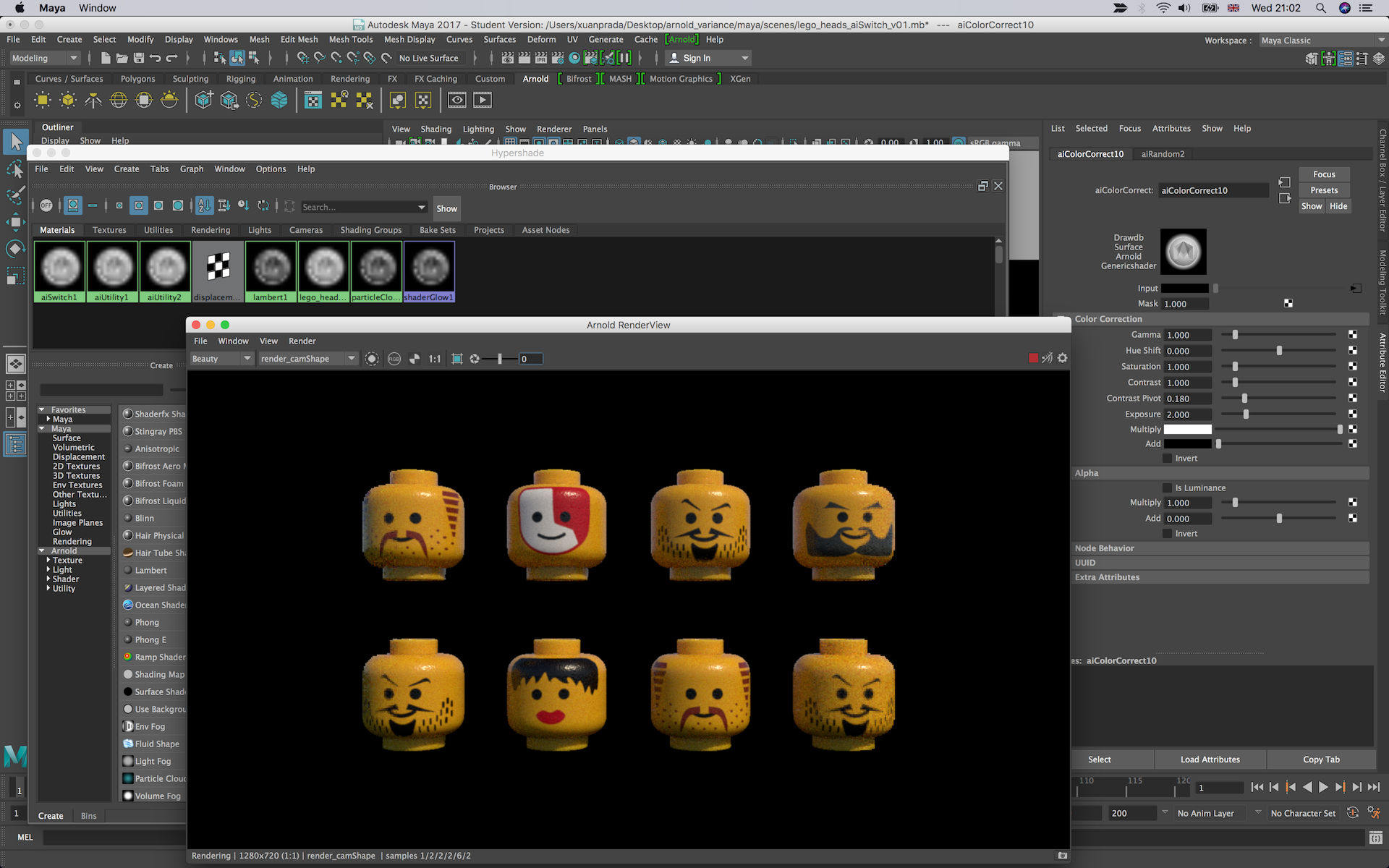The height and width of the screenshot is (868, 1389).
Task: Click the Sign In button
Action: [708, 58]
